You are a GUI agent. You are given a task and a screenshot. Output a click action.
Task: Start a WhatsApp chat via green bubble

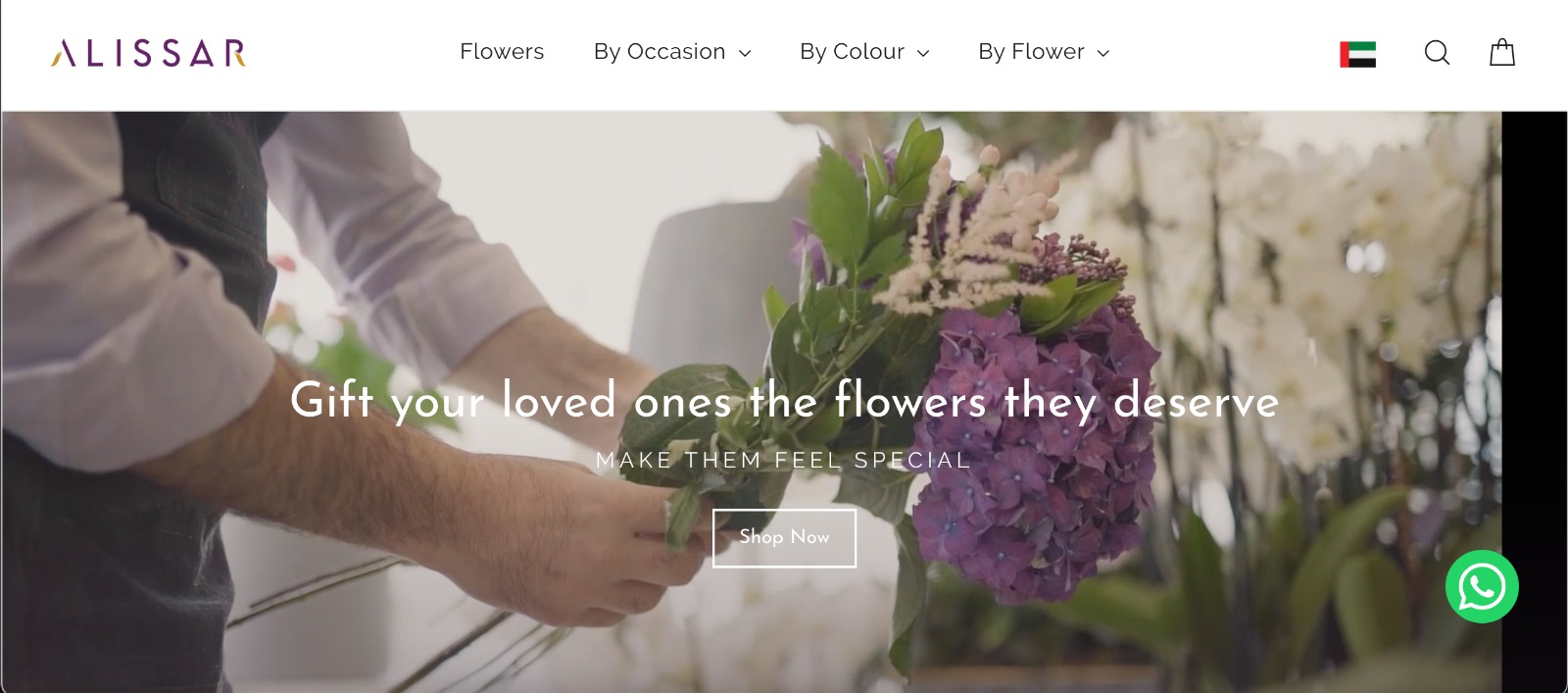pos(1482,586)
